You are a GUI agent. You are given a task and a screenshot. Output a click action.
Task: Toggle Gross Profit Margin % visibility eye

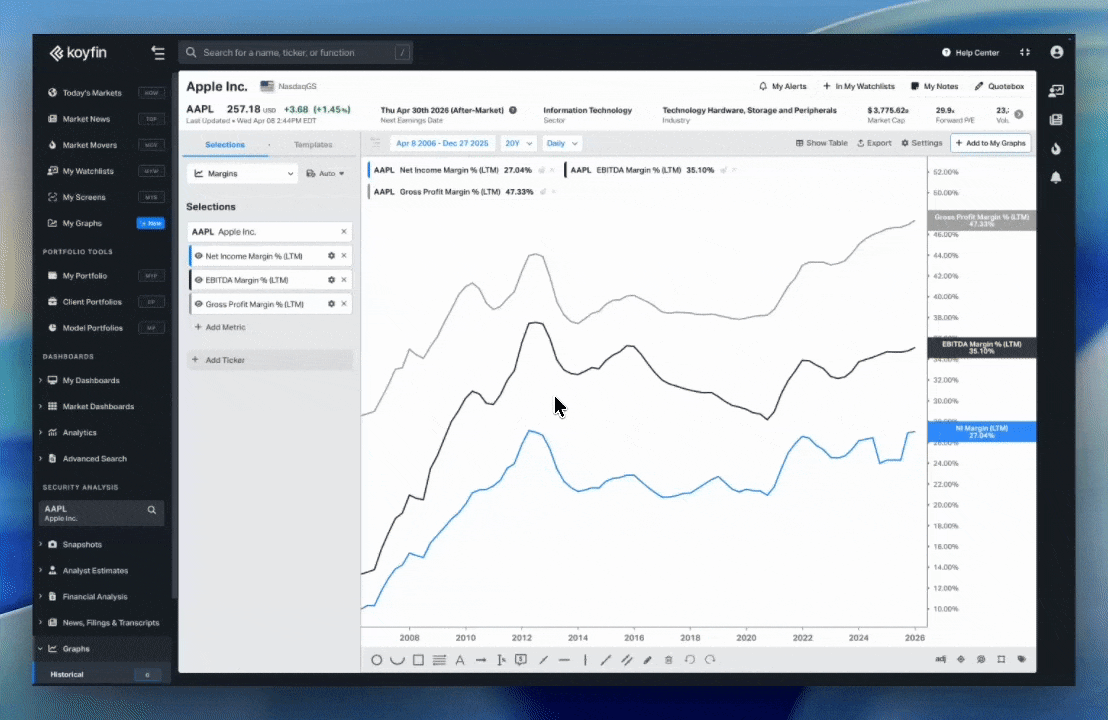(x=198, y=304)
